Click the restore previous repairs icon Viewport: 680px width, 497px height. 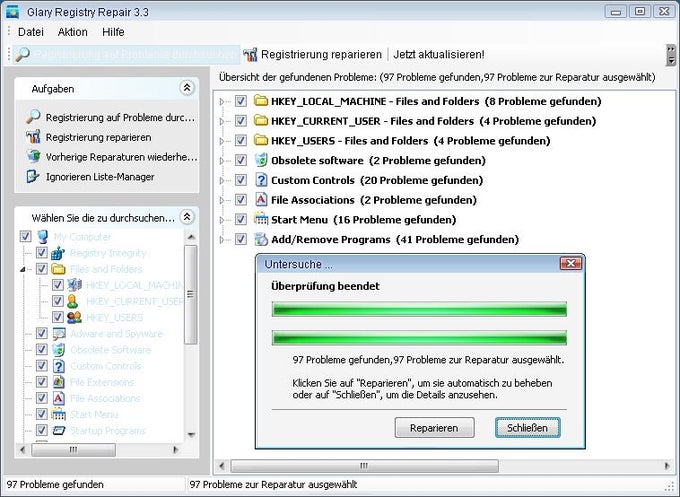(33, 156)
